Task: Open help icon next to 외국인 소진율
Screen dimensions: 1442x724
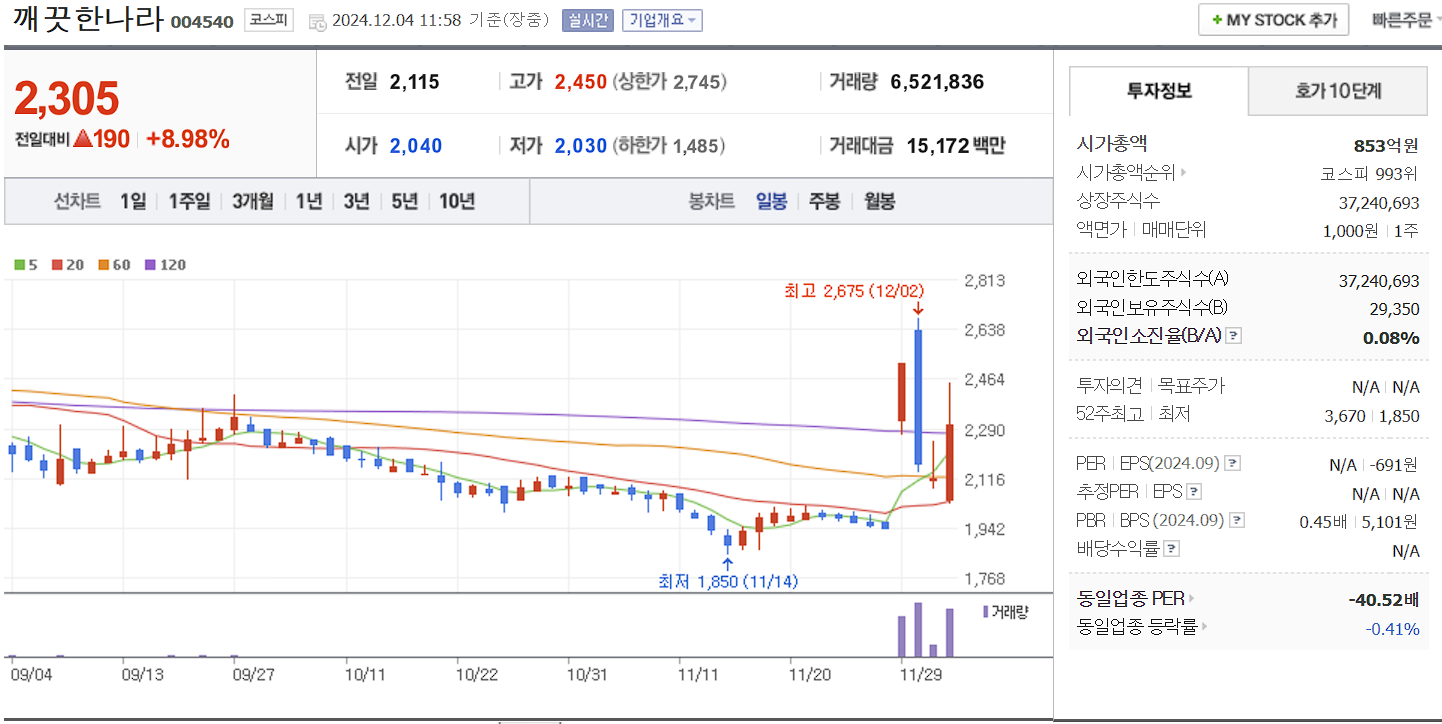Action: click(x=1235, y=337)
